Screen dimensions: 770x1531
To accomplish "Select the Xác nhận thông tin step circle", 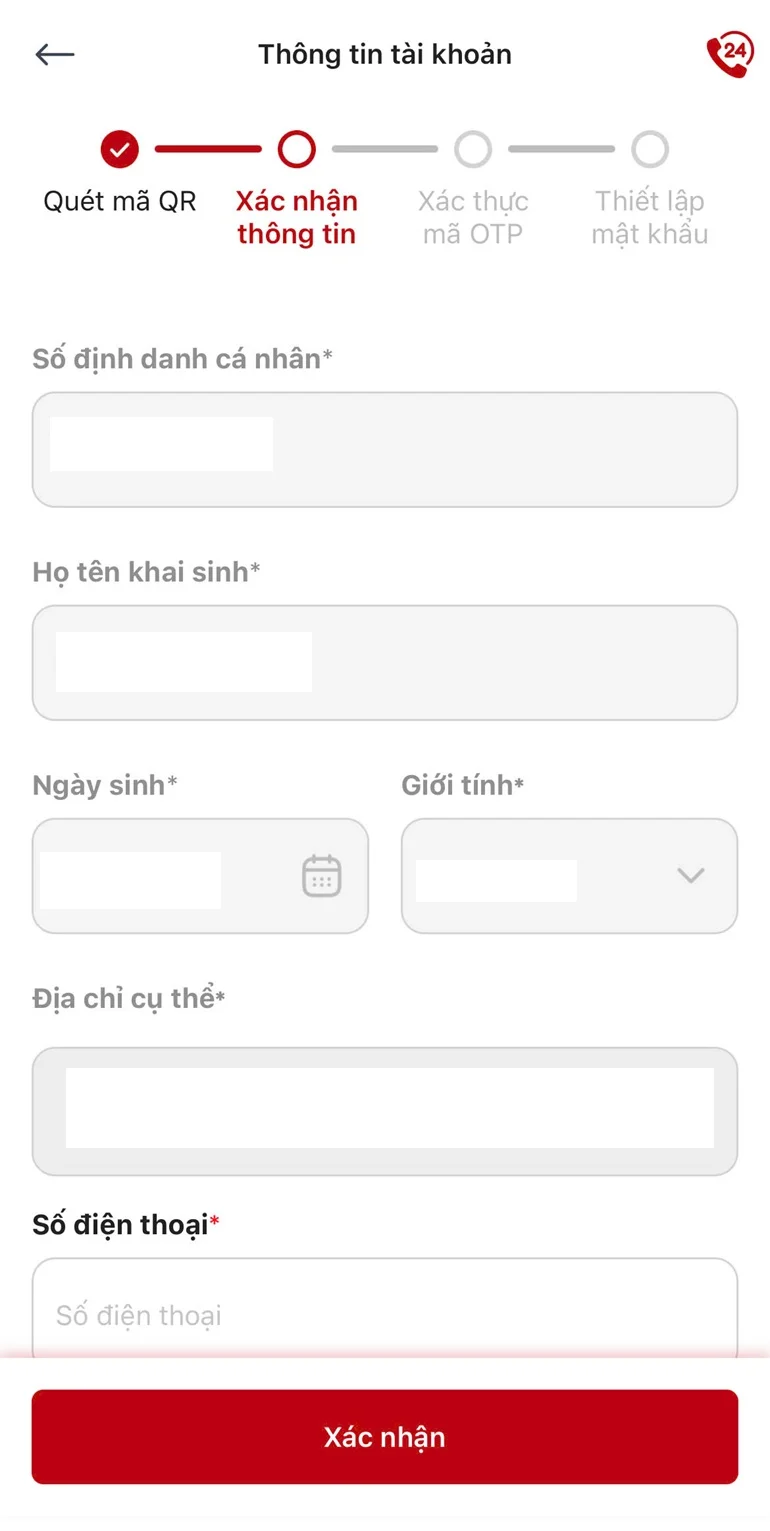I will [296, 150].
